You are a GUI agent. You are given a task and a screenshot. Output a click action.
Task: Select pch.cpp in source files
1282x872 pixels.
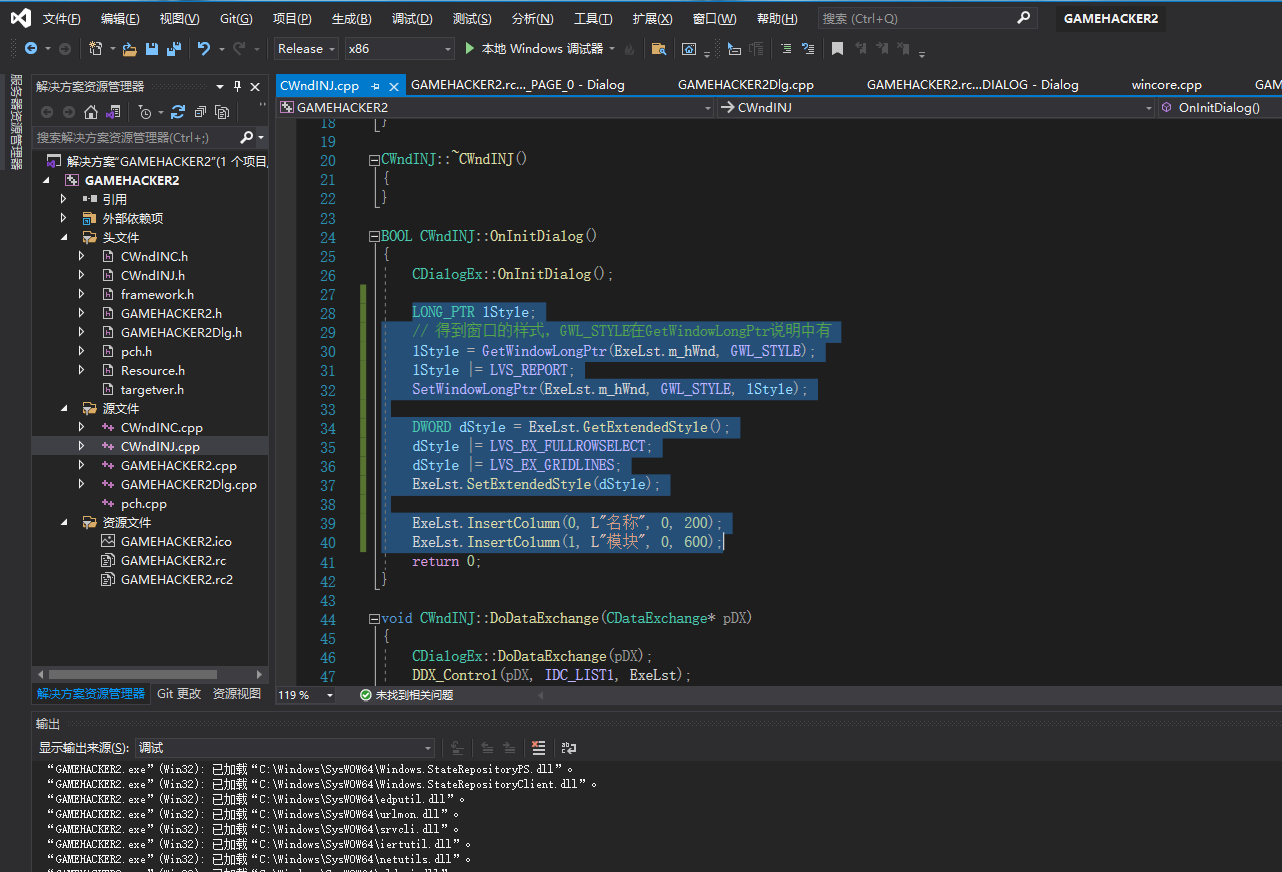click(144, 504)
